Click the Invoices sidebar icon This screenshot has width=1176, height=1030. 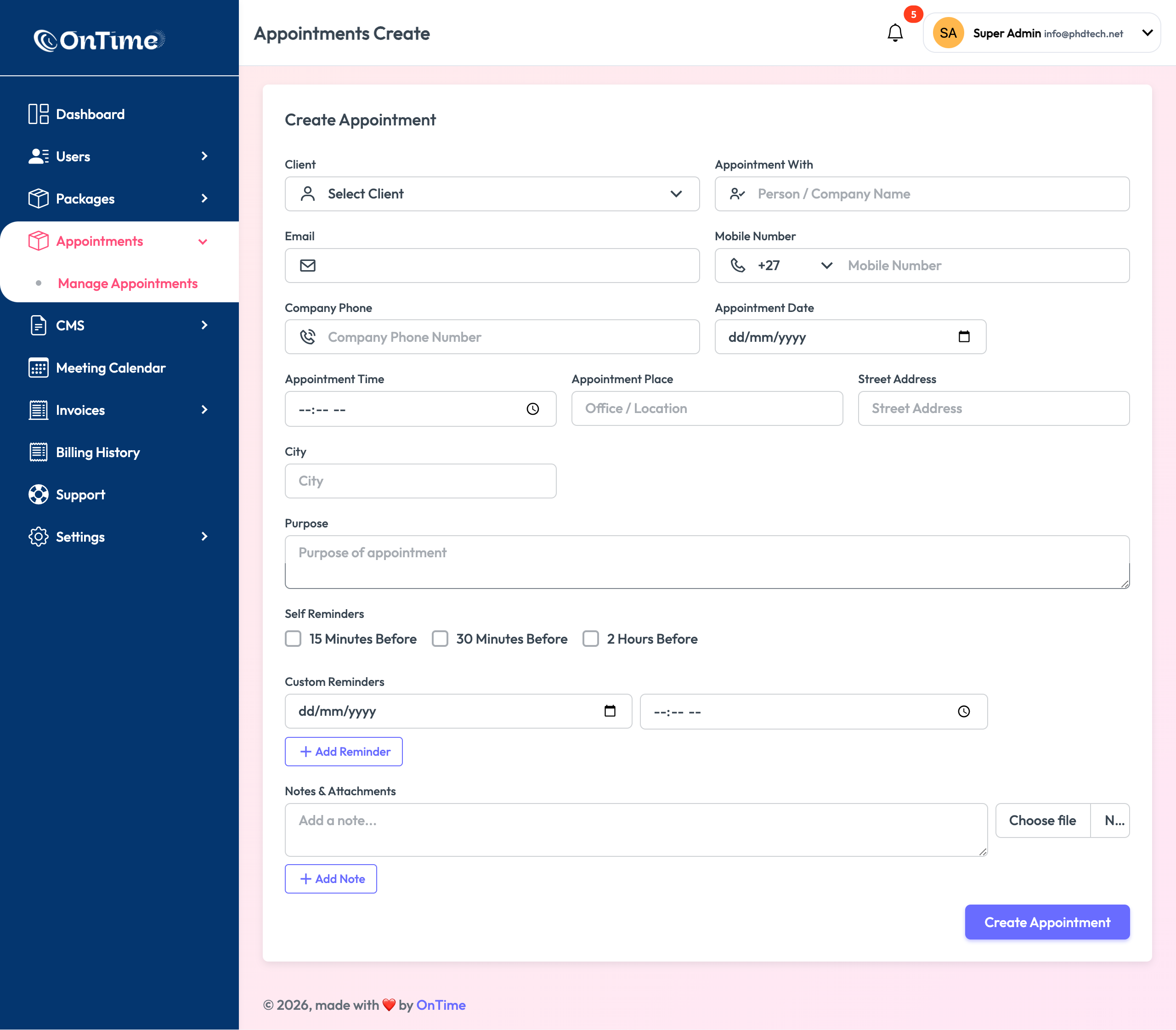coord(38,409)
